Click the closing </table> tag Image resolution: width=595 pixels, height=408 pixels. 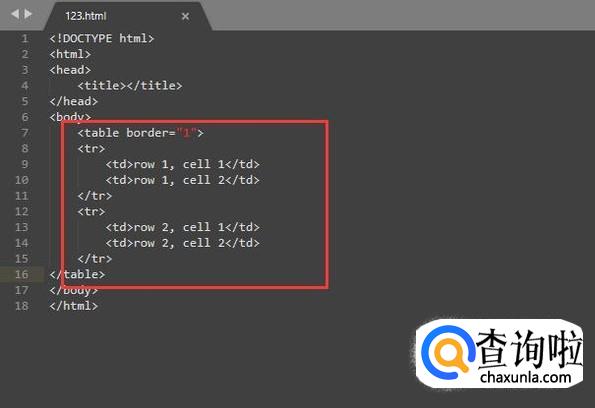pos(77,274)
